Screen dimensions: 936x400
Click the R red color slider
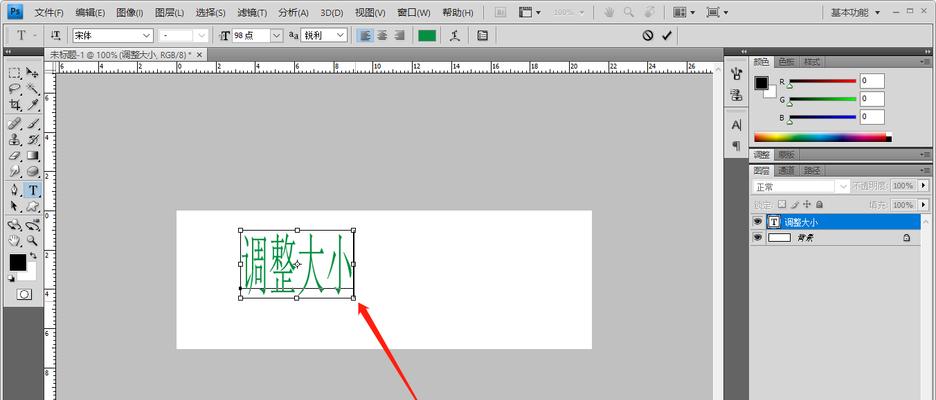click(x=822, y=81)
